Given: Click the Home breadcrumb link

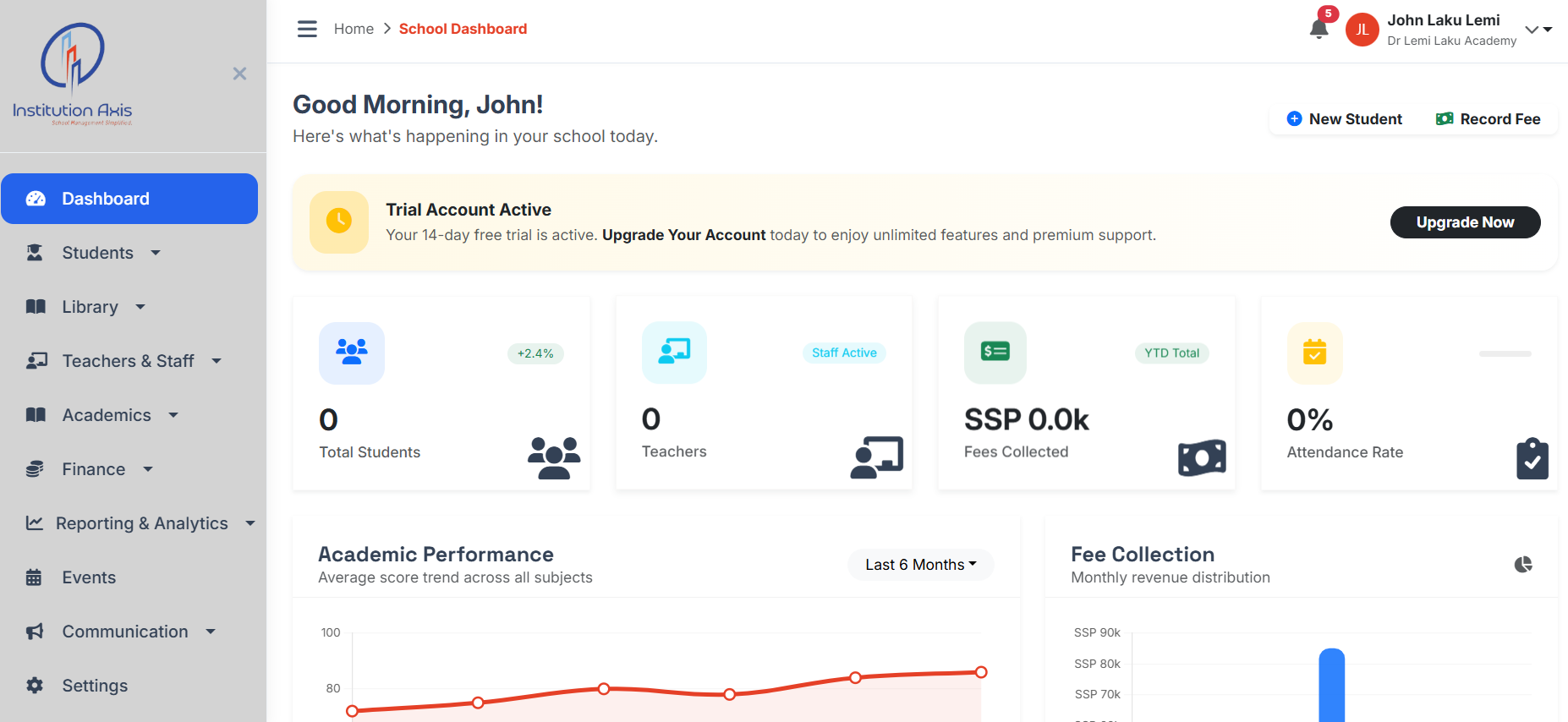Looking at the screenshot, I should pyautogui.click(x=354, y=29).
